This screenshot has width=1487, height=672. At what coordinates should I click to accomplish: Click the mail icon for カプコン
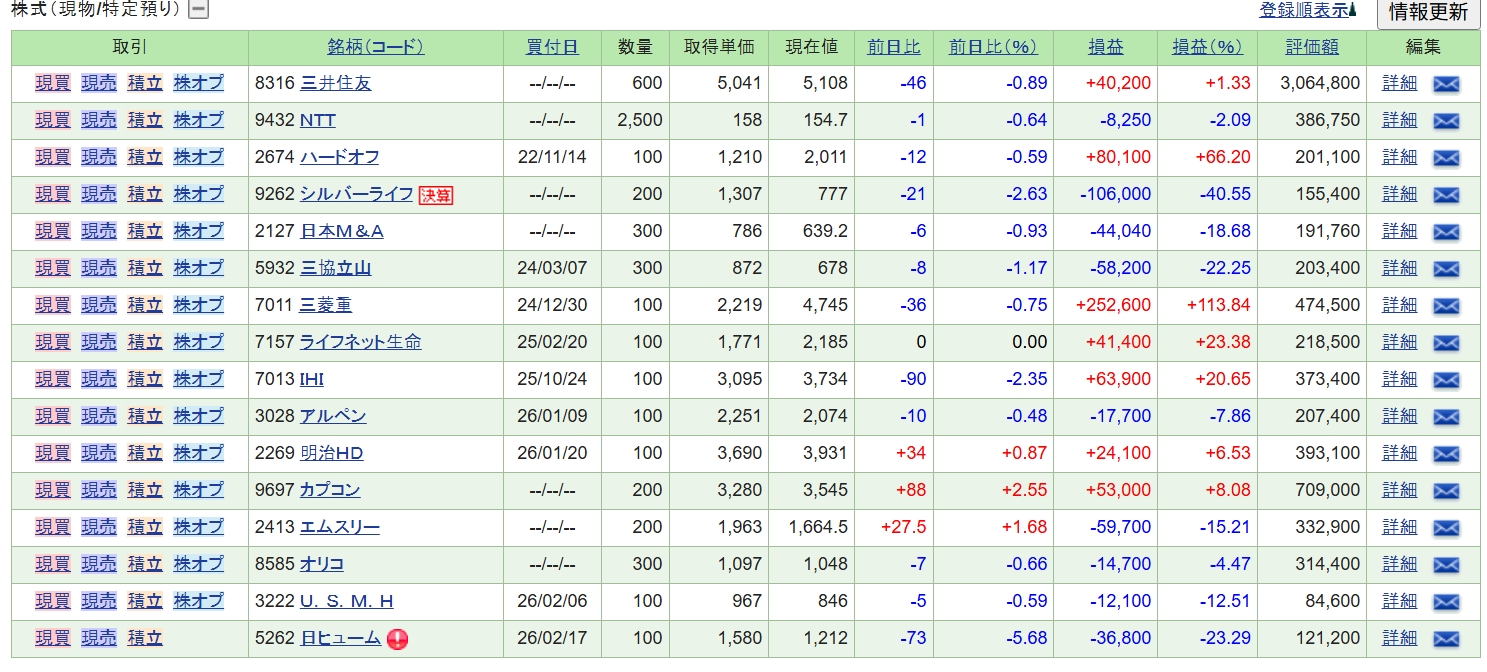pos(1446,491)
